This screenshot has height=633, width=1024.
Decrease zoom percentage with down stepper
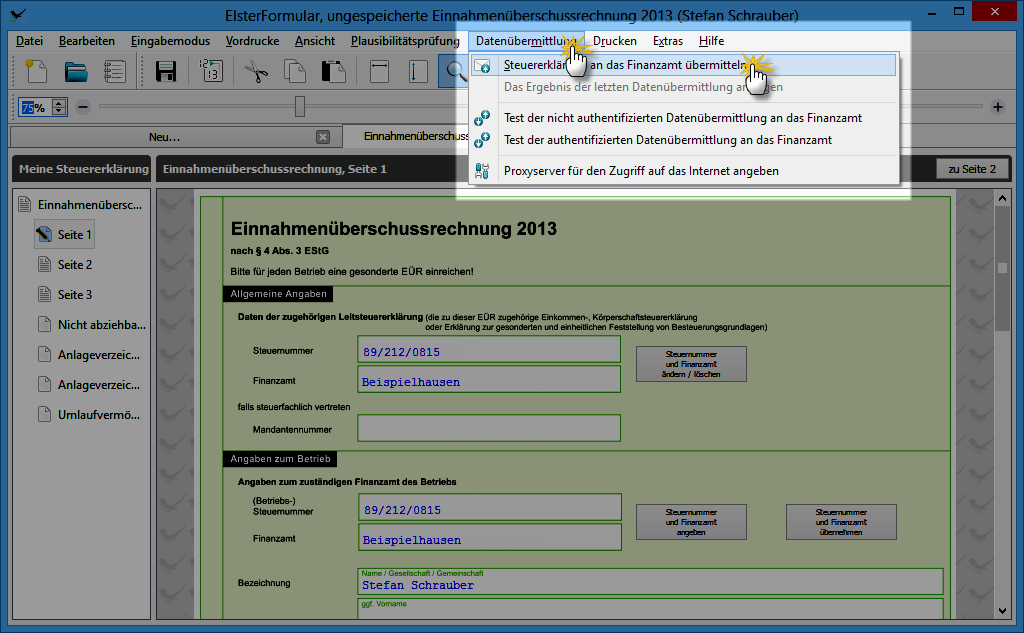[59, 111]
